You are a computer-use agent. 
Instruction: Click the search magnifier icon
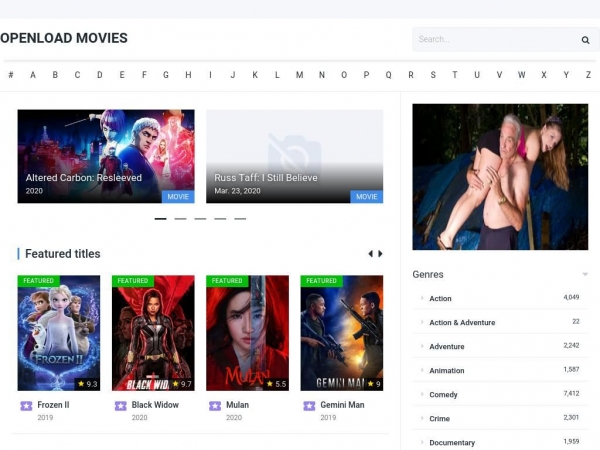pyautogui.click(x=585, y=40)
